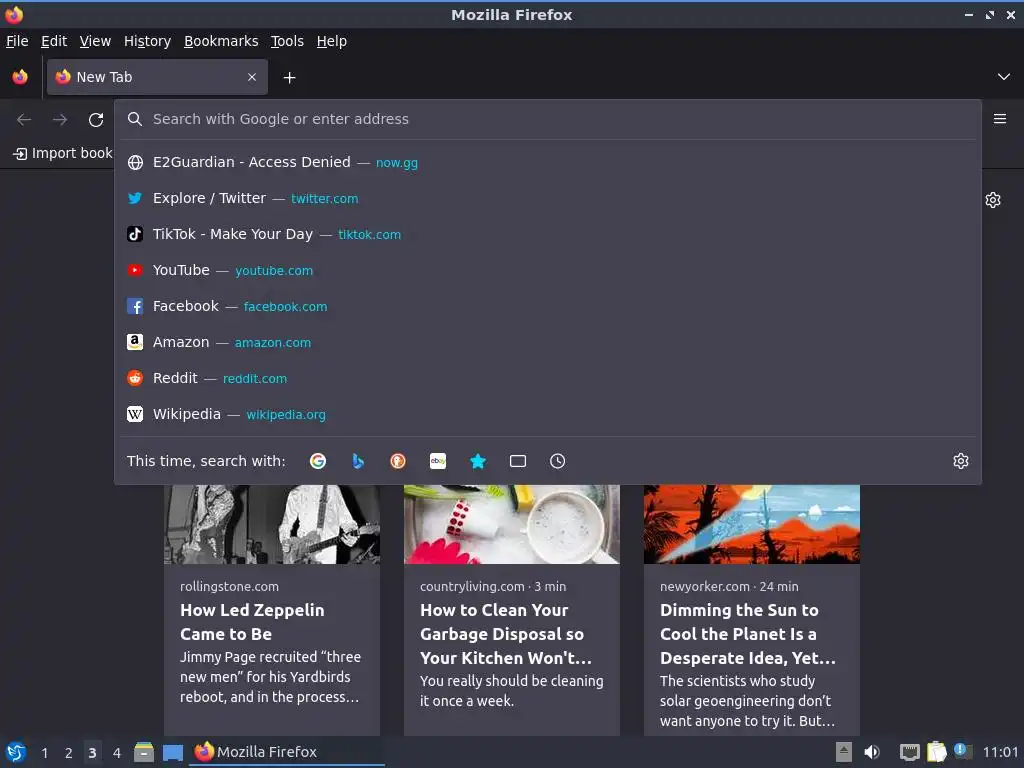Select the New Tab tab
This screenshot has height=768, width=1024.
click(157, 77)
